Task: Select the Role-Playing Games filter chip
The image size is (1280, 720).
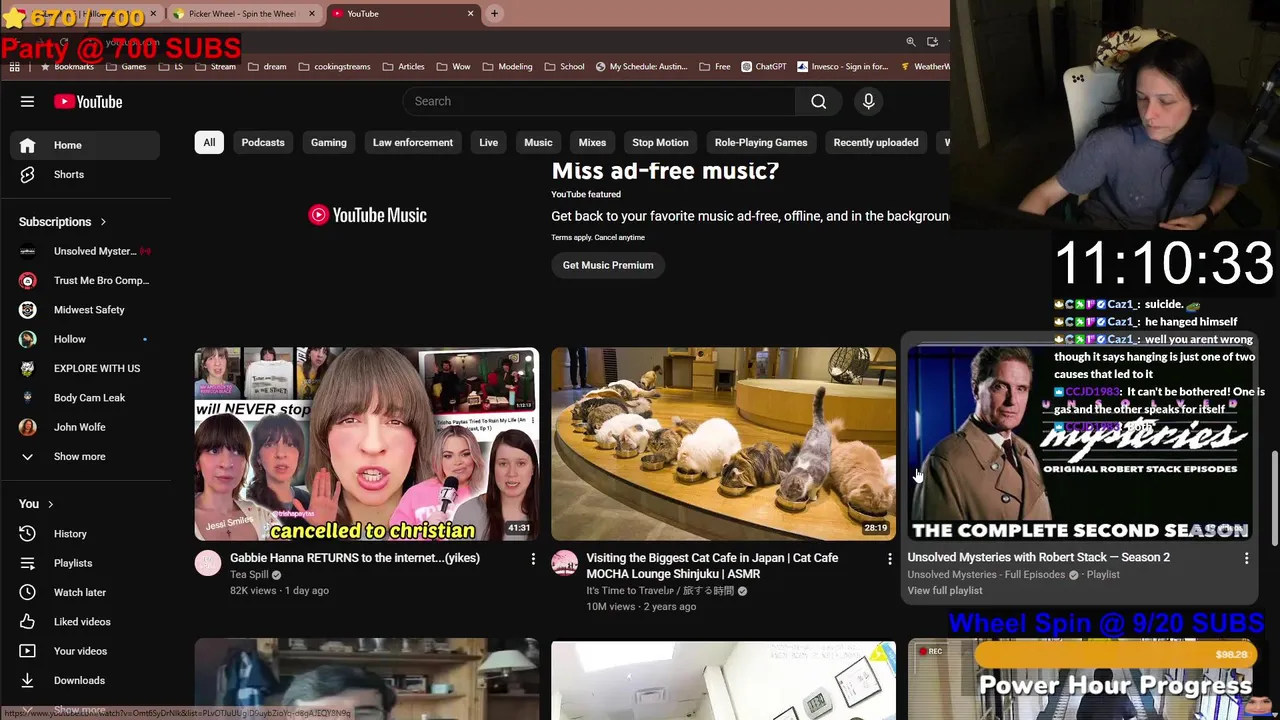Action: [x=761, y=142]
